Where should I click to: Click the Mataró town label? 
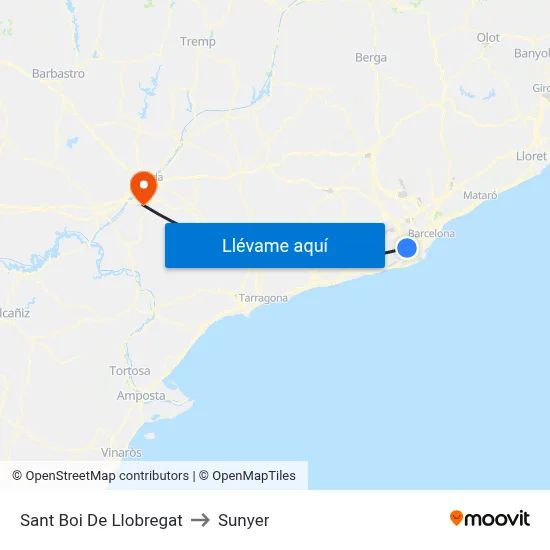point(480,195)
